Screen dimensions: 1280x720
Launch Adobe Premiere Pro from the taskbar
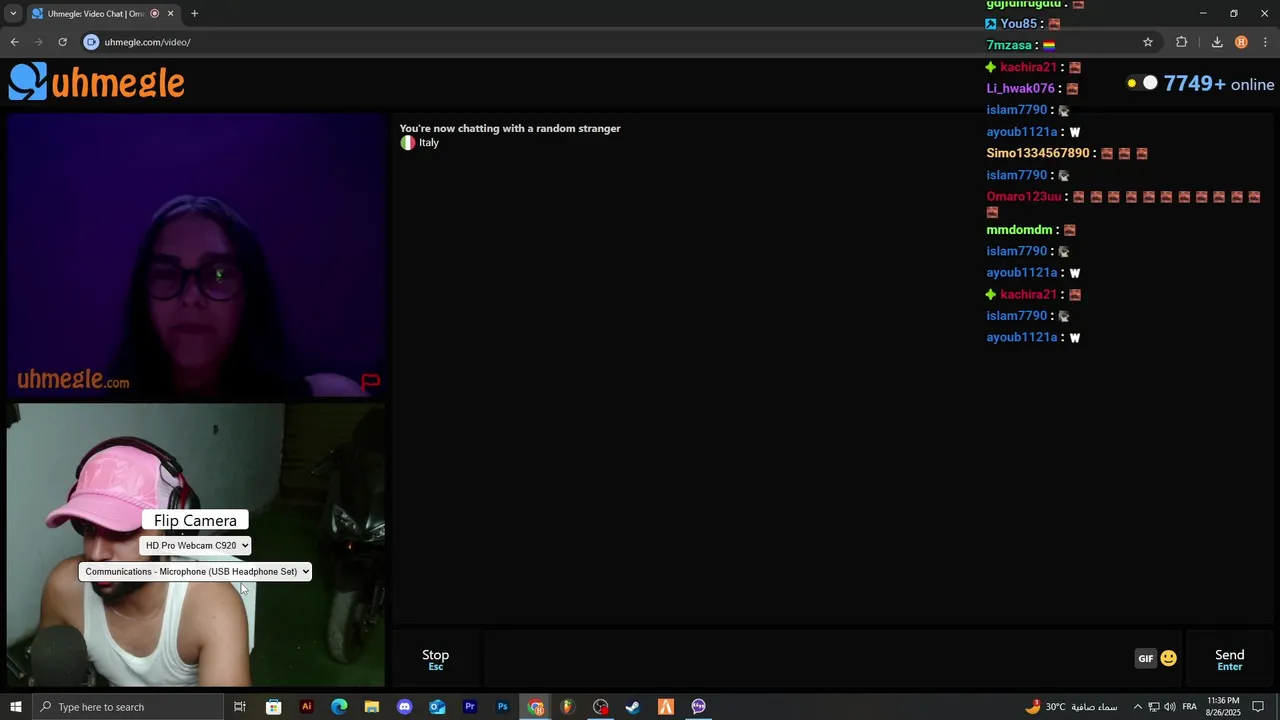tap(470, 707)
